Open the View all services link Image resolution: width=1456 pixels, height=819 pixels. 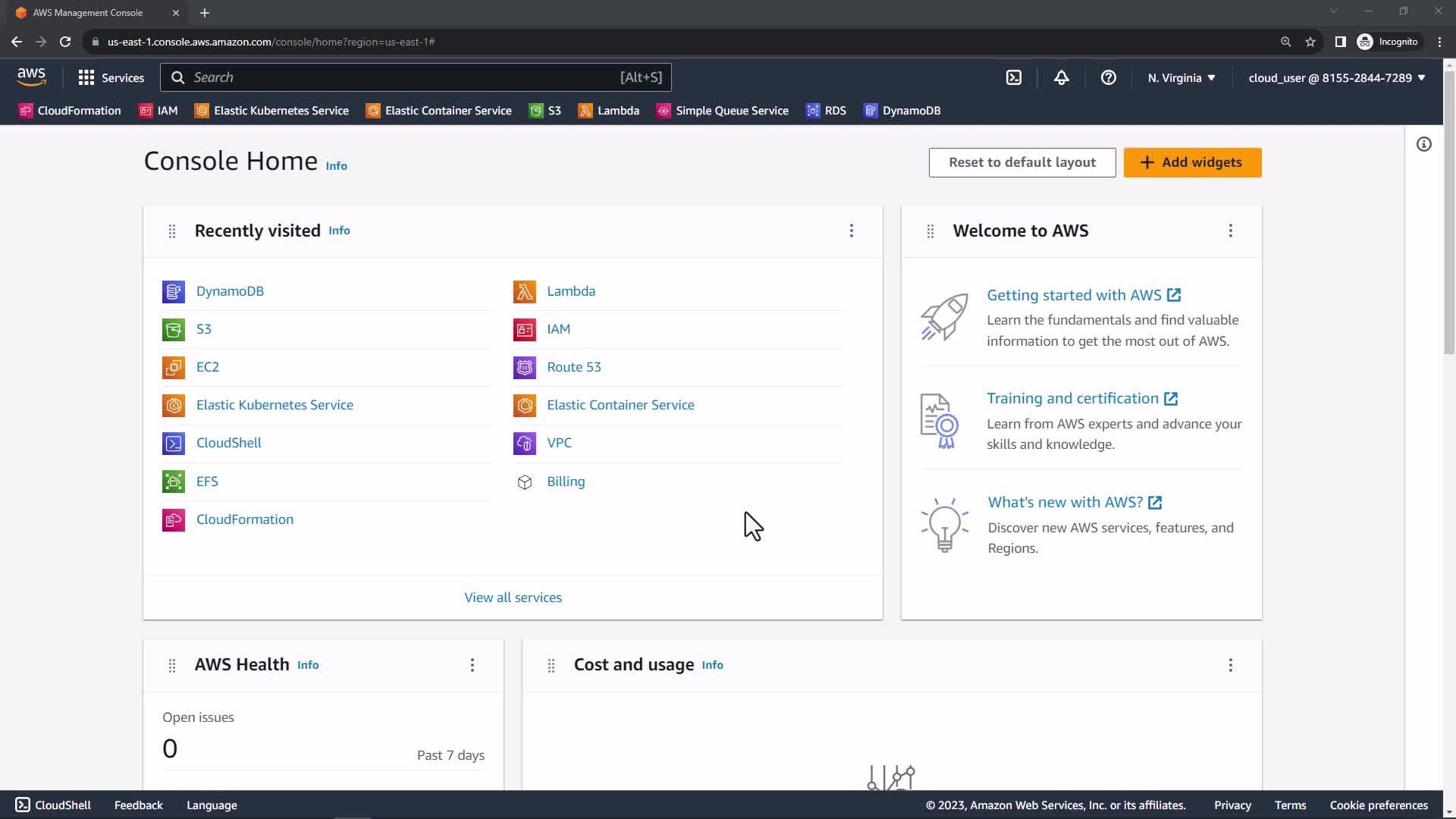[513, 598]
